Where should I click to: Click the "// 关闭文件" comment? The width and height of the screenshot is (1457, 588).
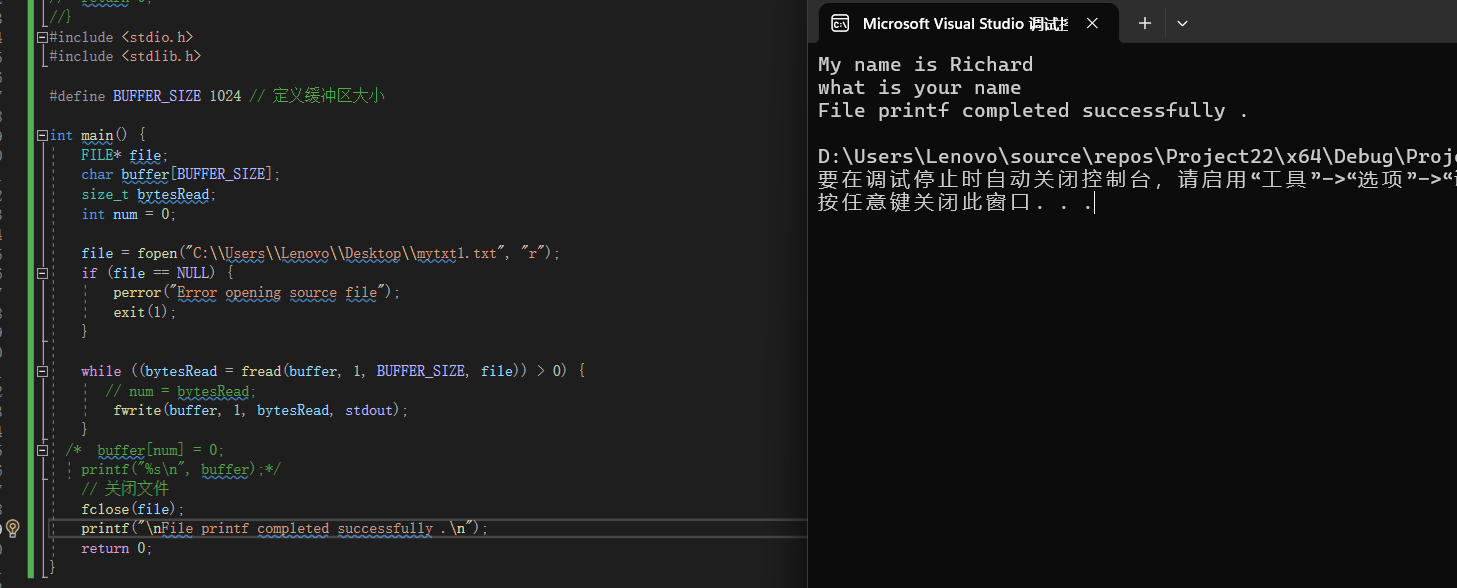coord(125,489)
